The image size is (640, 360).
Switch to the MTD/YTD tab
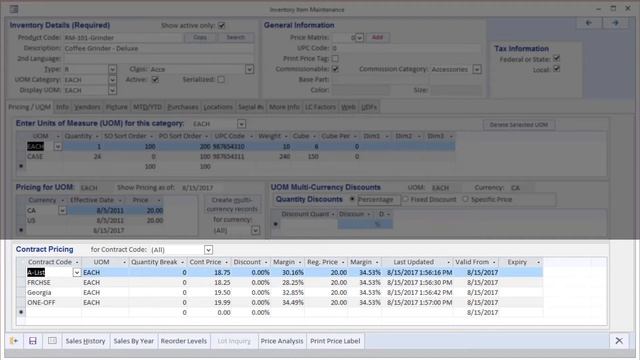click(147, 107)
